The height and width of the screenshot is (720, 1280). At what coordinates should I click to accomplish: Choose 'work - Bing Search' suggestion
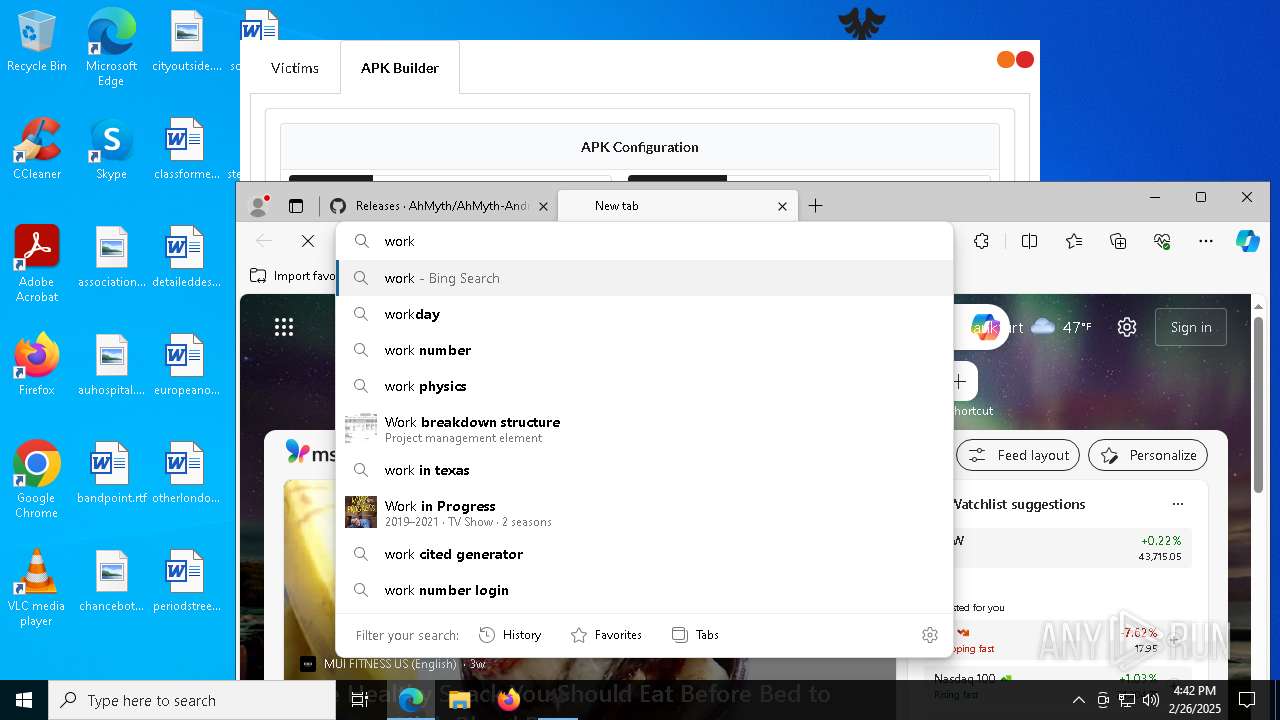[x=645, y=278]
